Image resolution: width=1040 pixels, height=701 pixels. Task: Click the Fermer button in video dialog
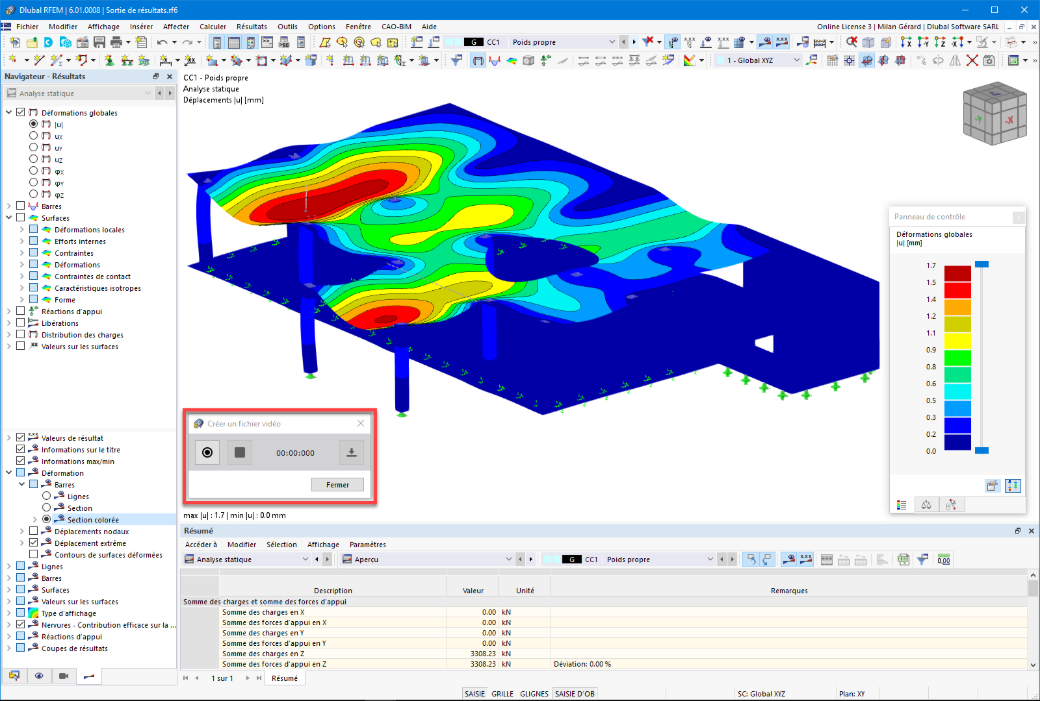pos(338,485)
